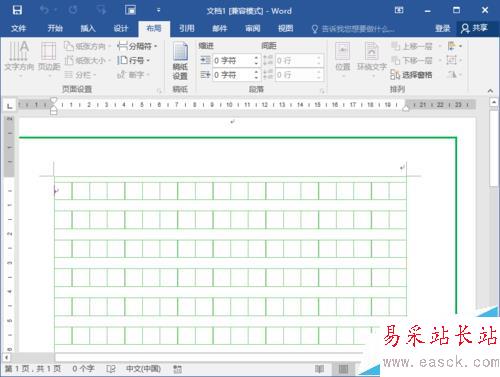Open the 分栏 columns dropdown

click(80, 75)
